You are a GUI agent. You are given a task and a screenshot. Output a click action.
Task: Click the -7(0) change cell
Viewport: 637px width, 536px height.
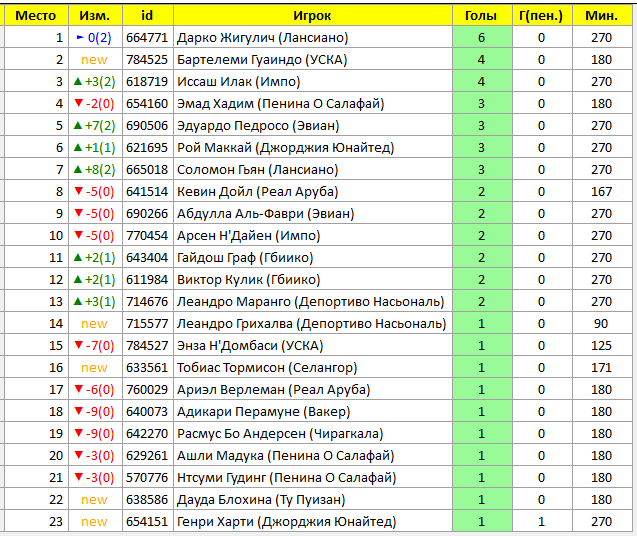pos(95,345)
